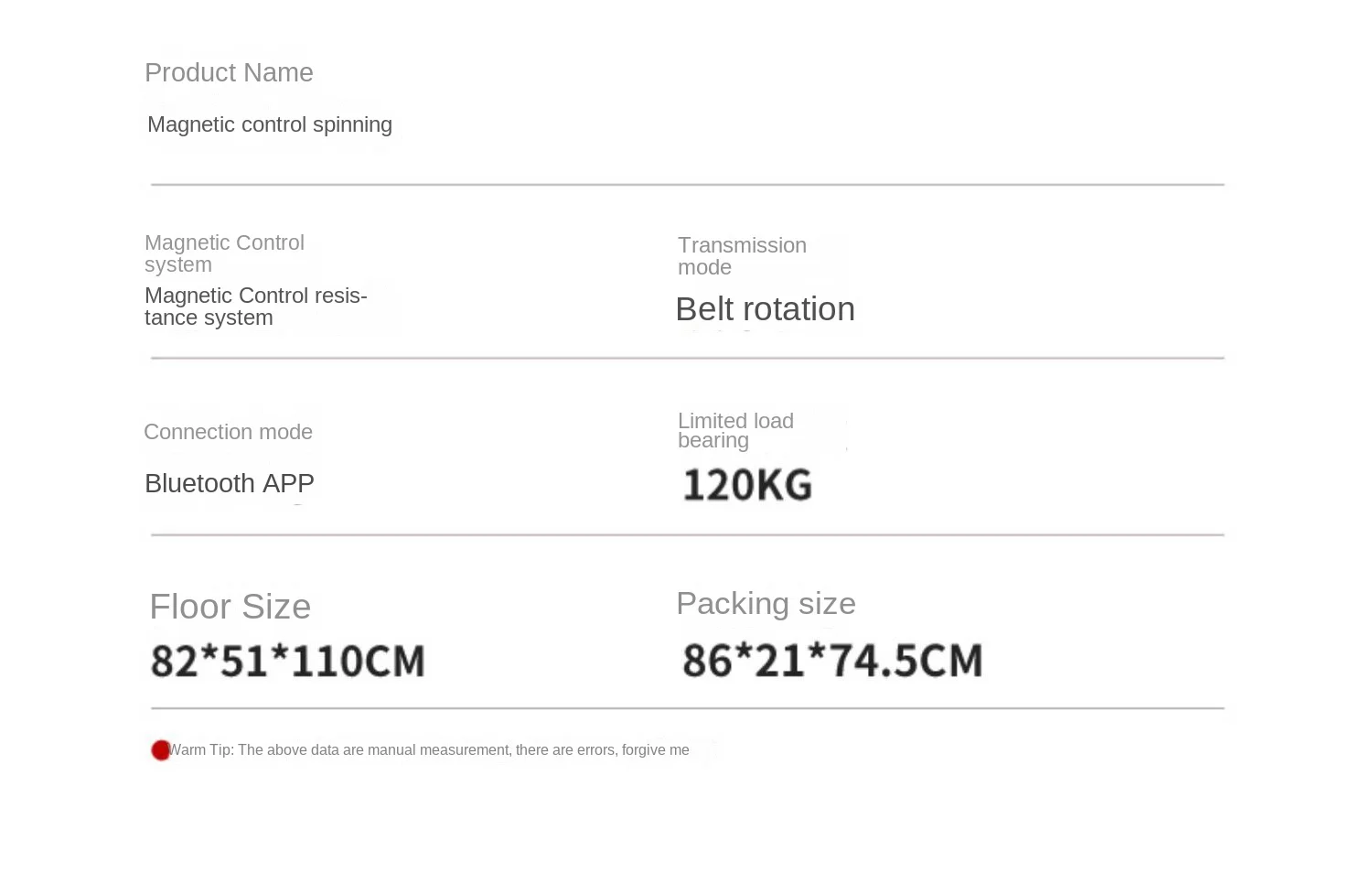Screen dimensions: 1372x872
Task: Click the Limited load bearing label
Action: coord(735,430)
